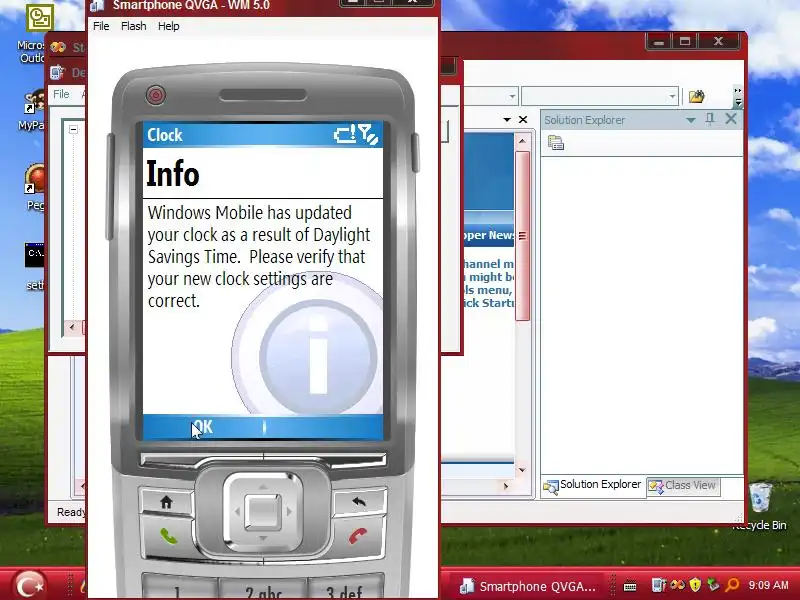Open the Recycle Bin

coord(760,506)
